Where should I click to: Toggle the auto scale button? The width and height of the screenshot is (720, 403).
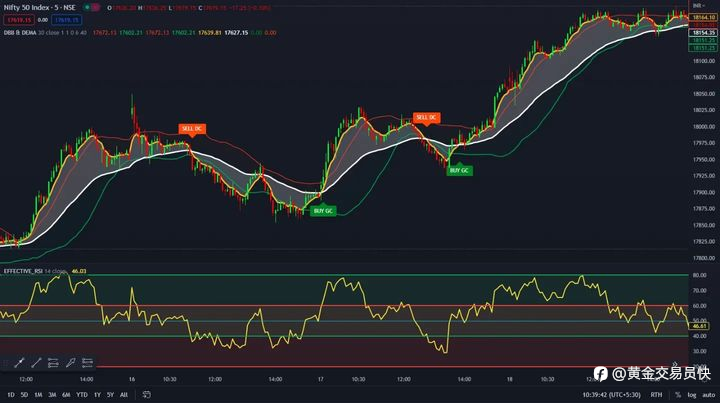[709, 395]
